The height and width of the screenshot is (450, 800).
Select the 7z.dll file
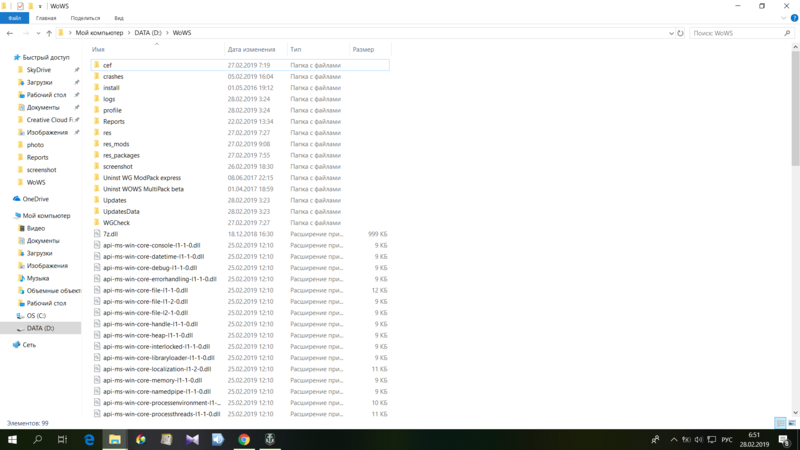[x=240, y=234]
